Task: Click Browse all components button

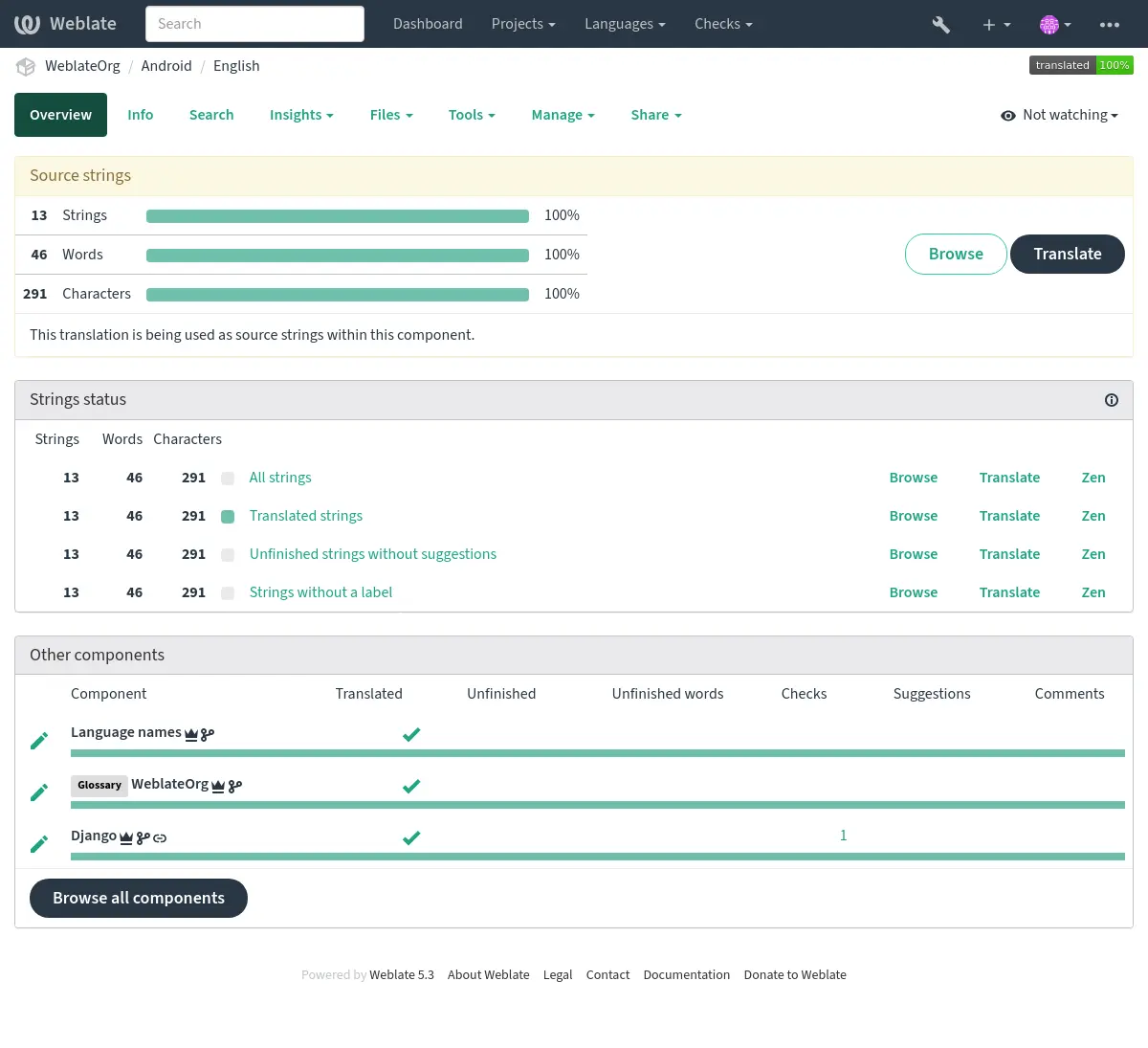Action: tap(139, 898)
